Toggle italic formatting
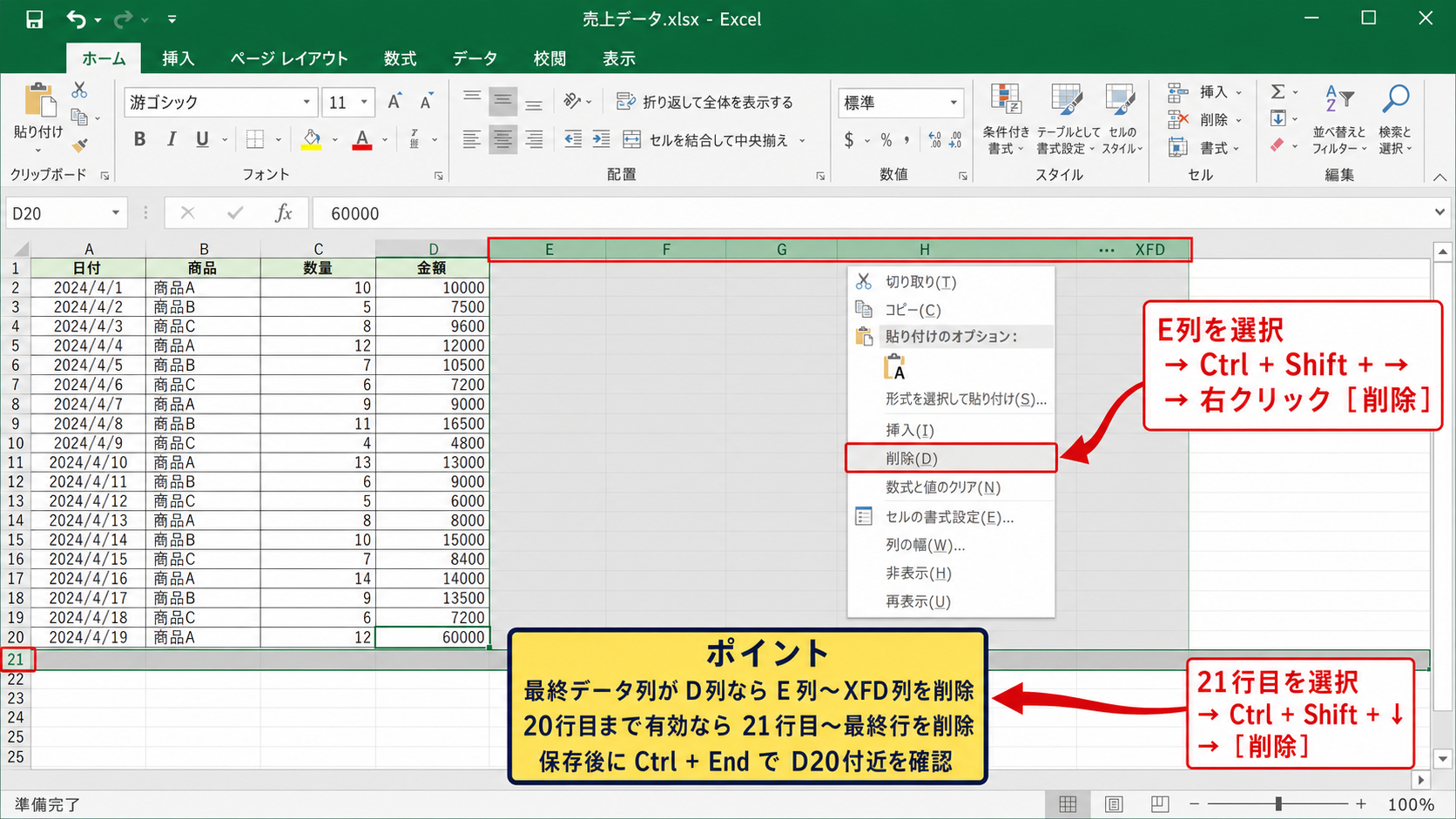This screenshot has width=1456, height=819. click(x=172, y=139)
